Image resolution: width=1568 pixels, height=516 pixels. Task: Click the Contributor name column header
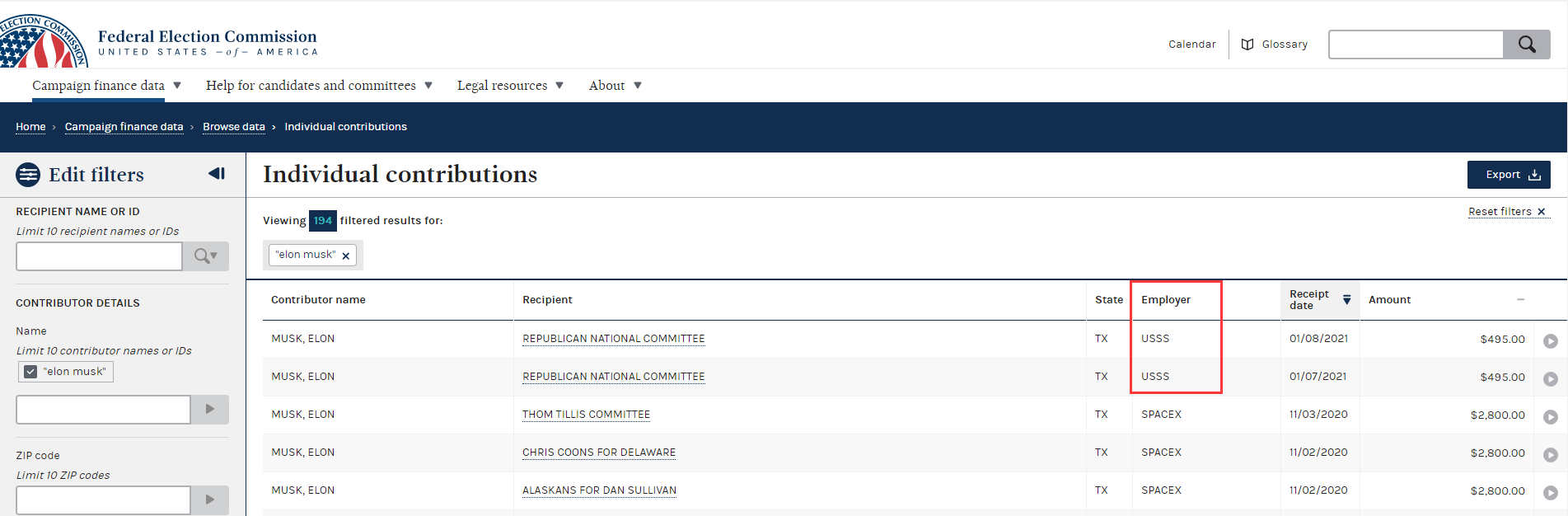coord(318,300)
